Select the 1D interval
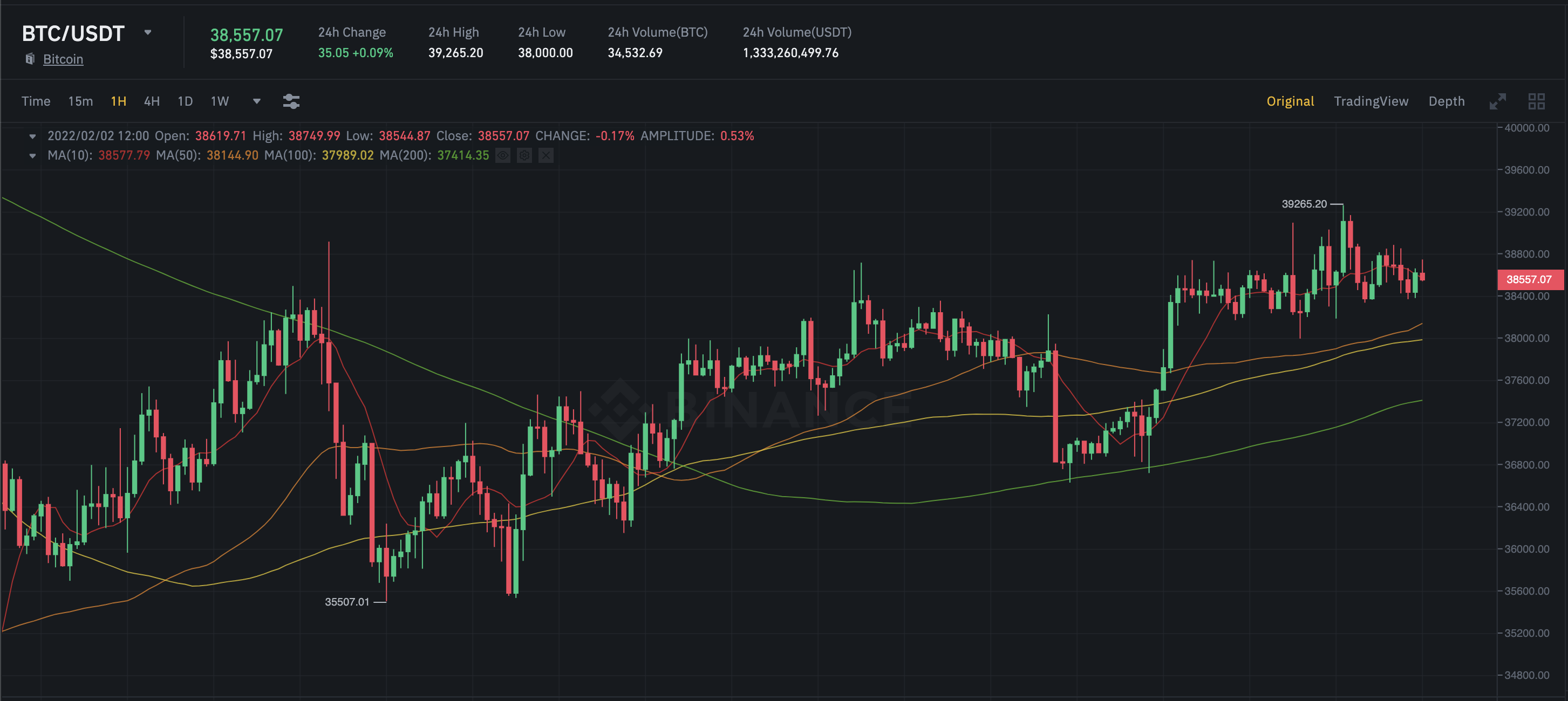This screenshot has width=1568, height=701. click(185, 101)
